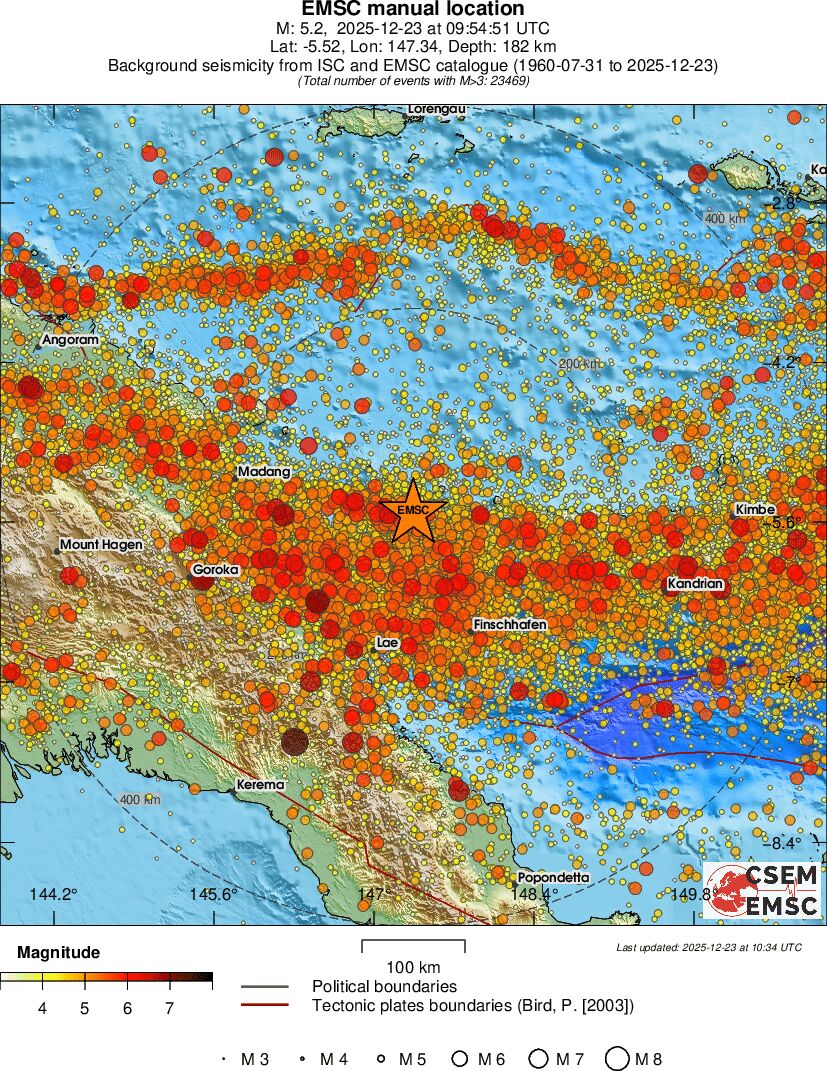Click the 148.4° longitude label
This screenshot has width=827, height=1071.
click(x=534, y=894)
